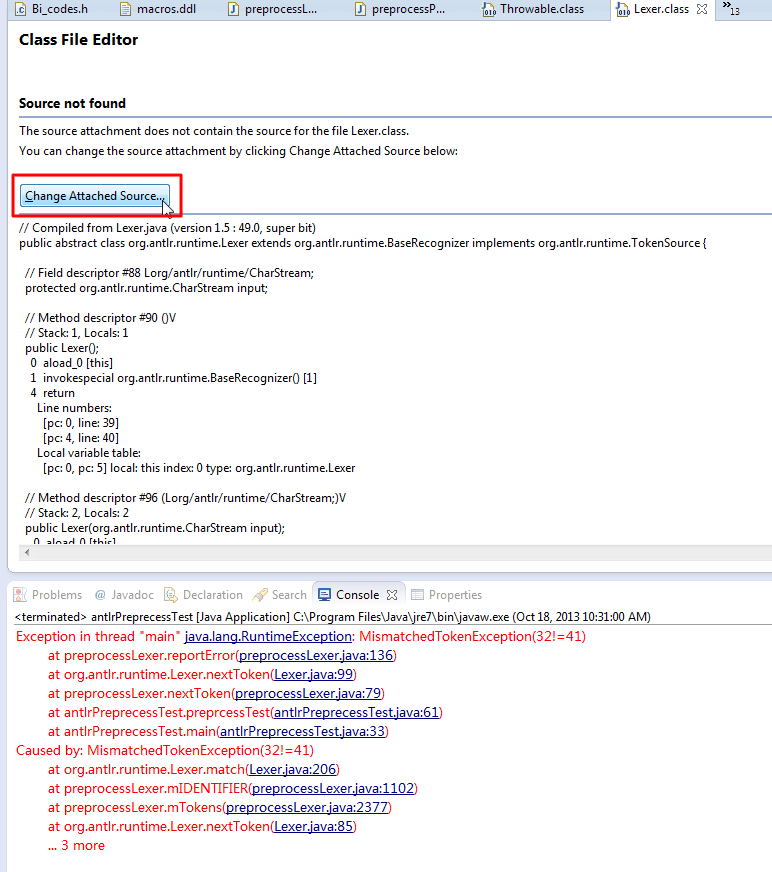Switch to Bi_codes.h editor tab
Image resolution: width=772 pixels, height=872 pixels.
[x=52, y=9]
